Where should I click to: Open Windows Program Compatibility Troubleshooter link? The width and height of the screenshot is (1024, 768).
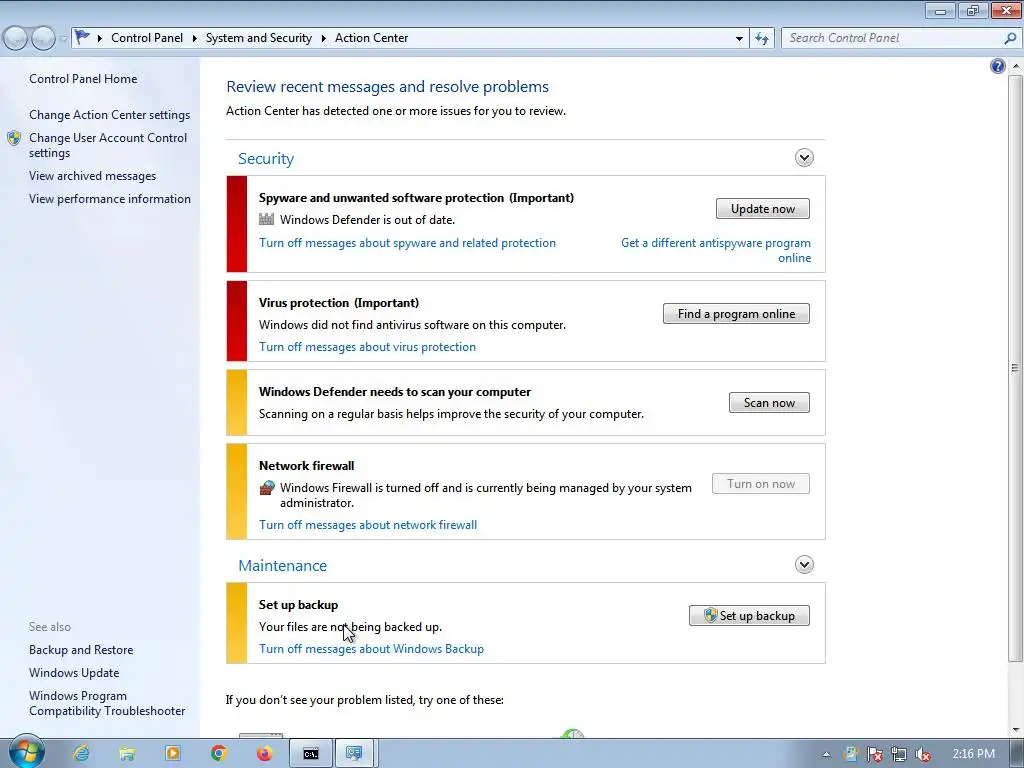coord(107,703)
